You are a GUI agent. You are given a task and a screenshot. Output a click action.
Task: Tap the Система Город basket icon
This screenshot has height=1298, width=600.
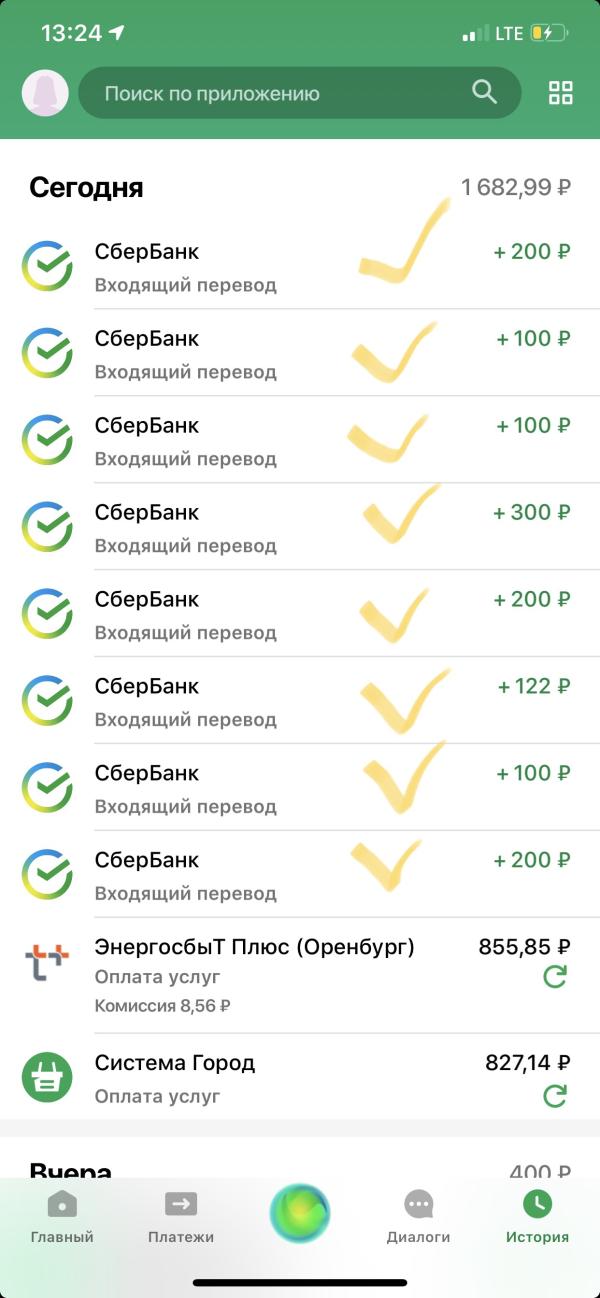(46, 1077)
